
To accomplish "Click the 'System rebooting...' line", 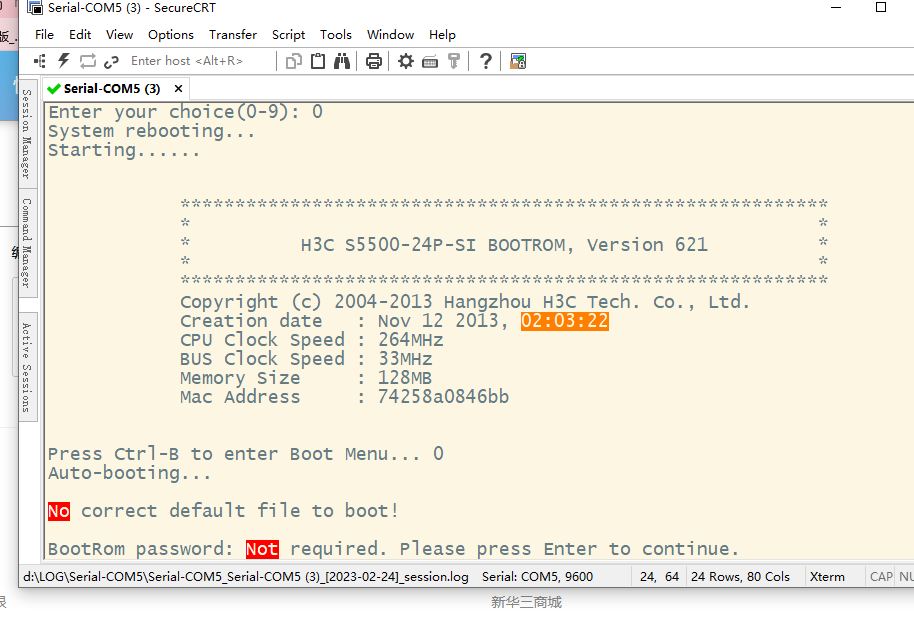I will 152,131.
